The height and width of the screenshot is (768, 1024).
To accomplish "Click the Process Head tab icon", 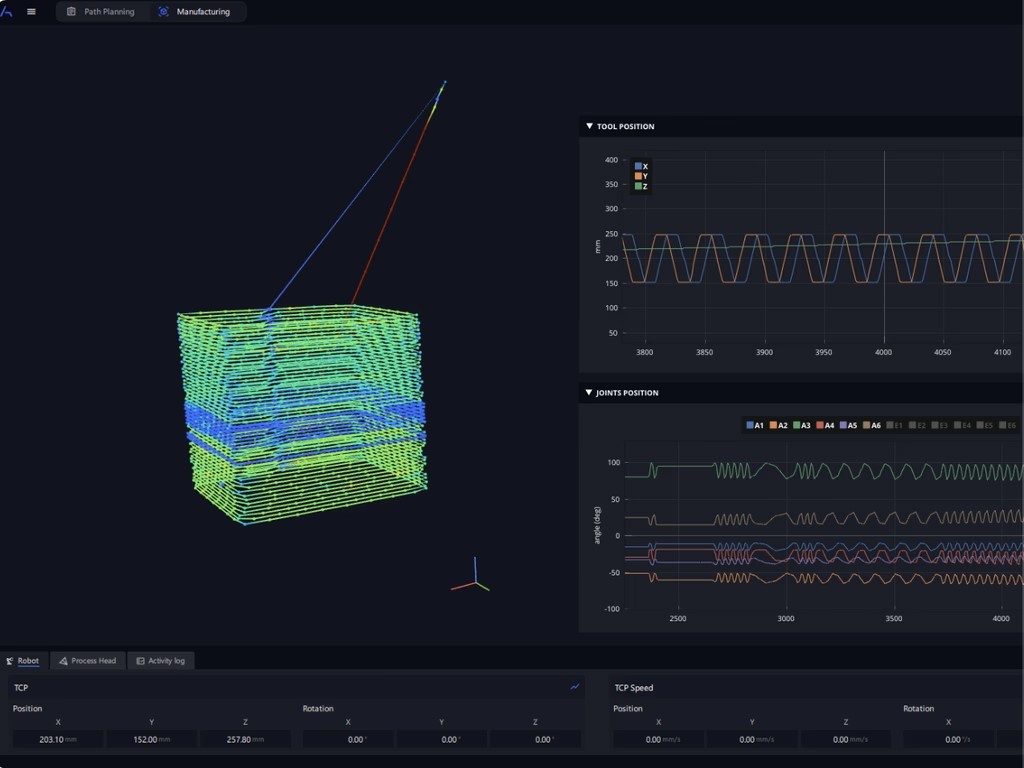I will [63, 661].
